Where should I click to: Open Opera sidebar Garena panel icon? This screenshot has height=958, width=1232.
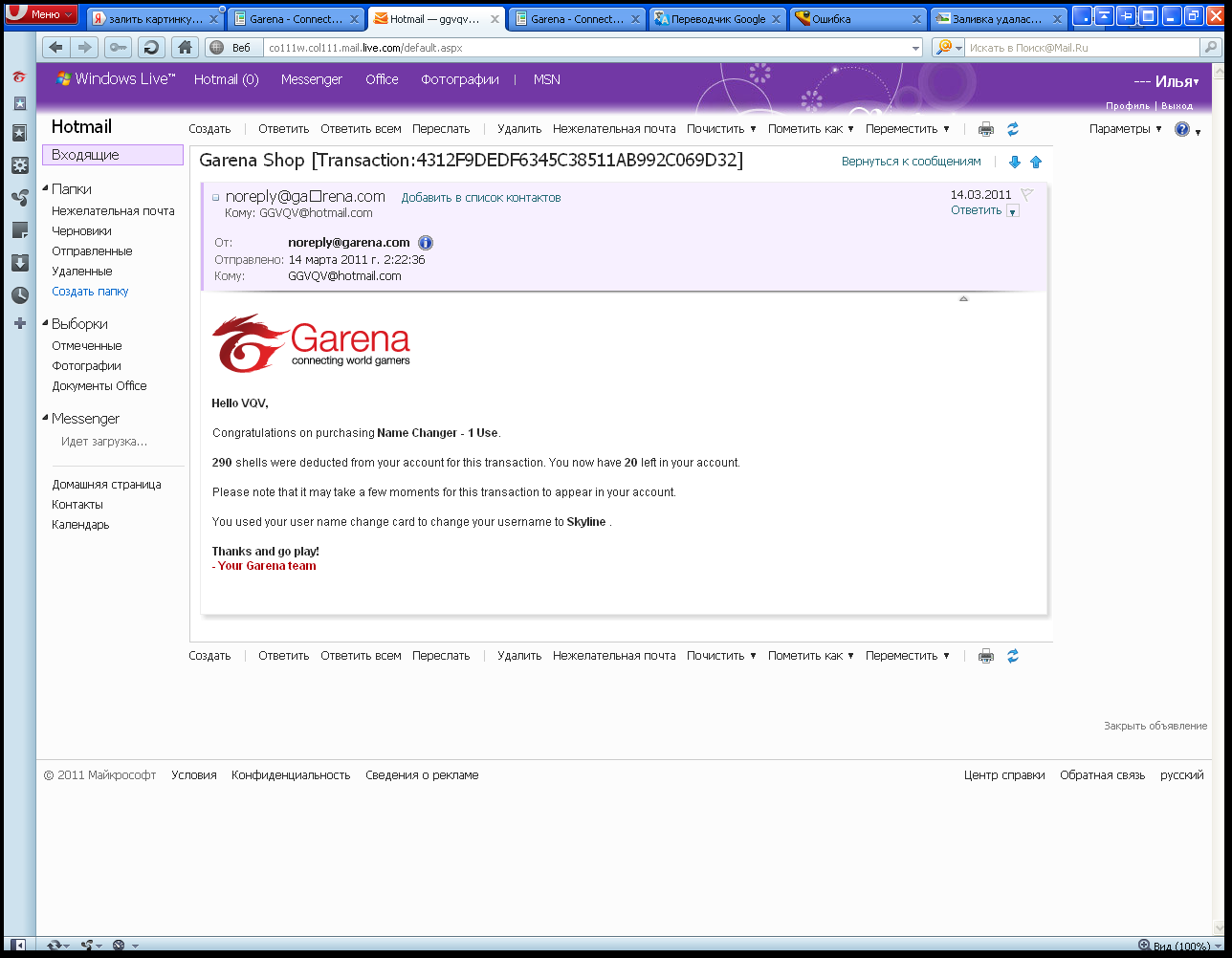click(19, 77)
